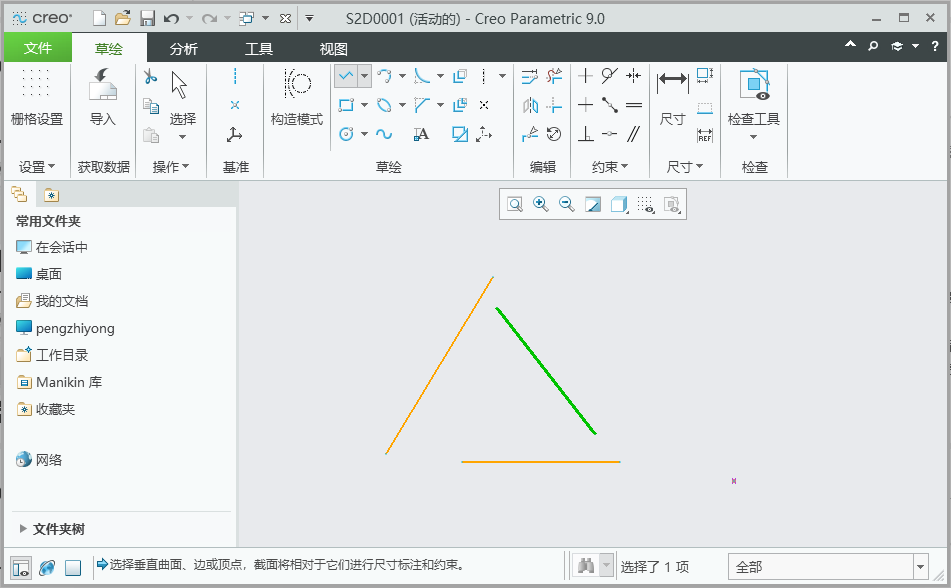Select the Line sketching tool

(345, 75)
